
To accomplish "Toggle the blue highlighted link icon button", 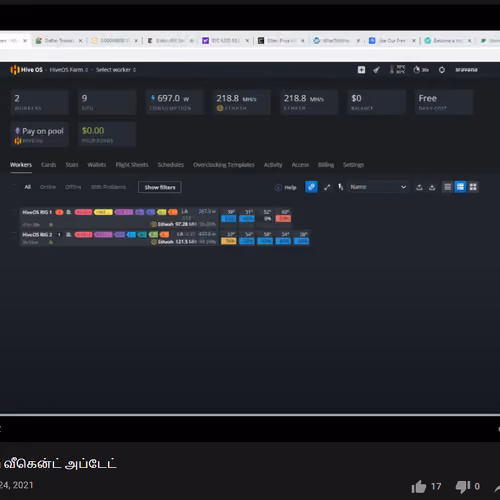I will 311,187.
